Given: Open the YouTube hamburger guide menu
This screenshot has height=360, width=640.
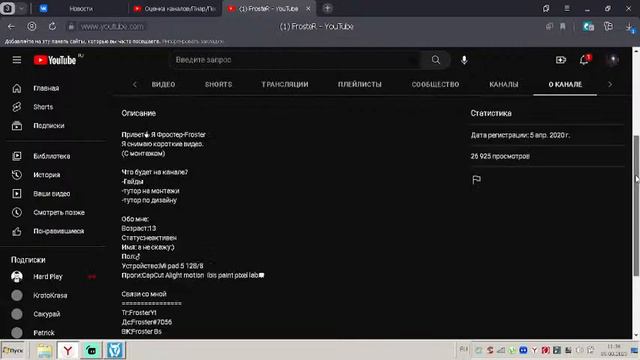Looking at the screenshot, I should pos(17,60).
